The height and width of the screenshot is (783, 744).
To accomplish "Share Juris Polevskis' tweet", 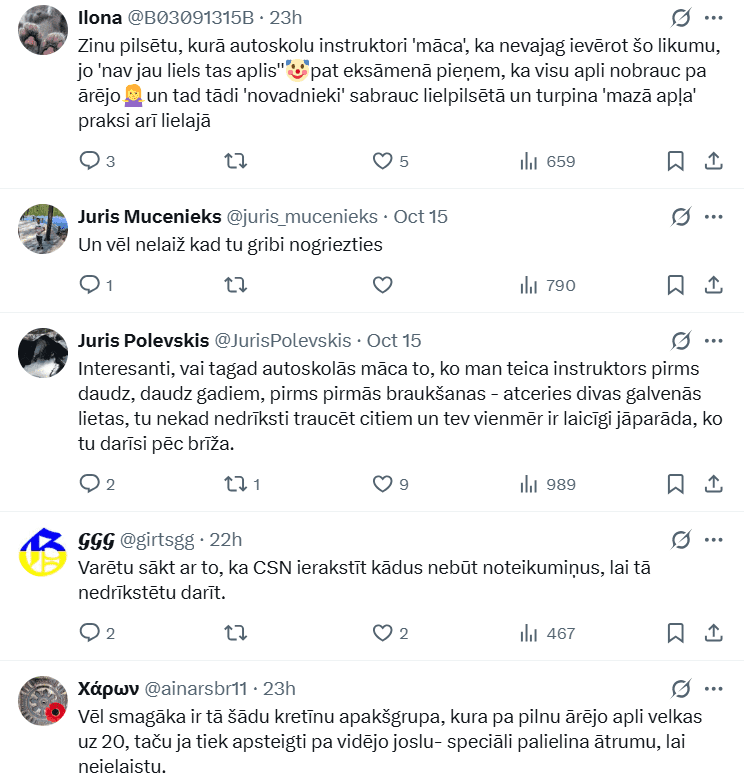I will coord(714,484).
